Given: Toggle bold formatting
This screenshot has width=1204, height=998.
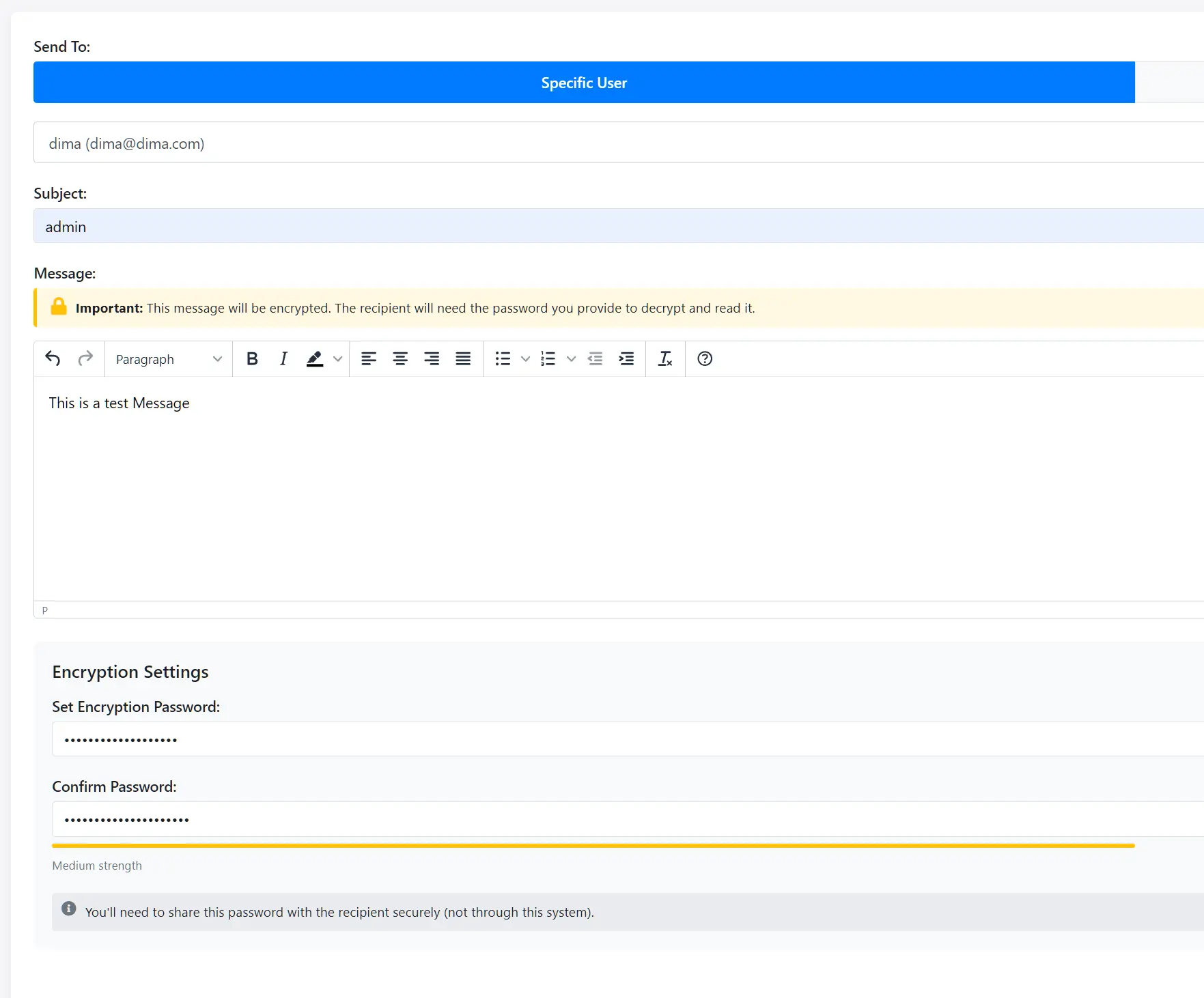Looking at the screenshot, I should 252,358.
